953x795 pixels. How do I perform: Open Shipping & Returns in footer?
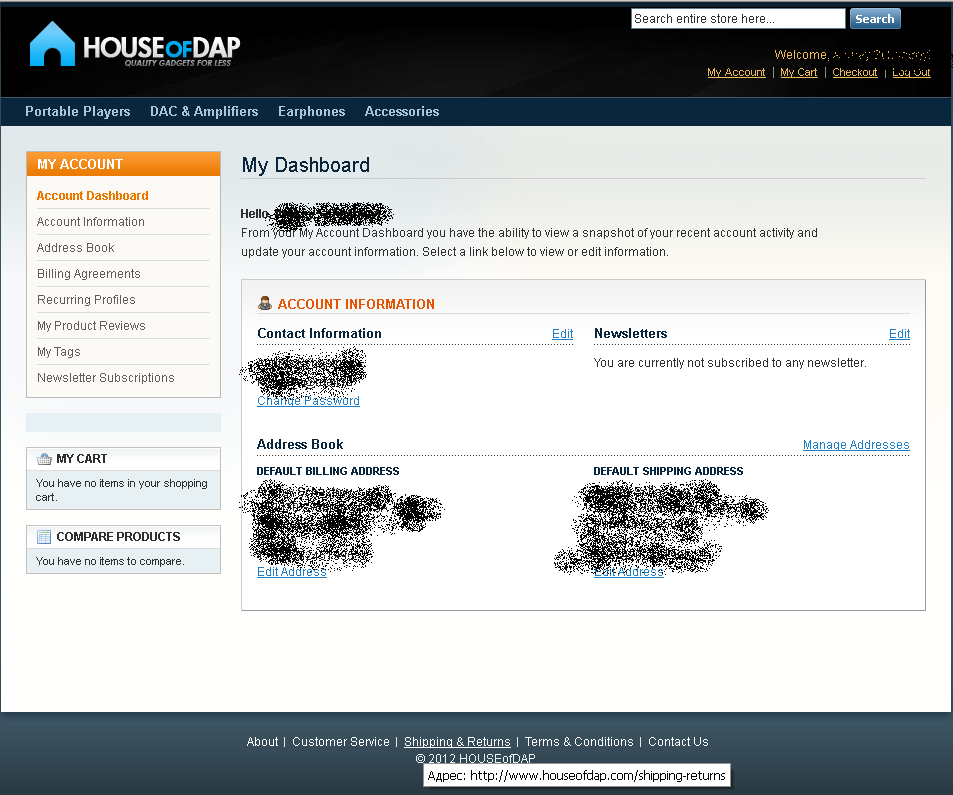(x=457, y=742)
